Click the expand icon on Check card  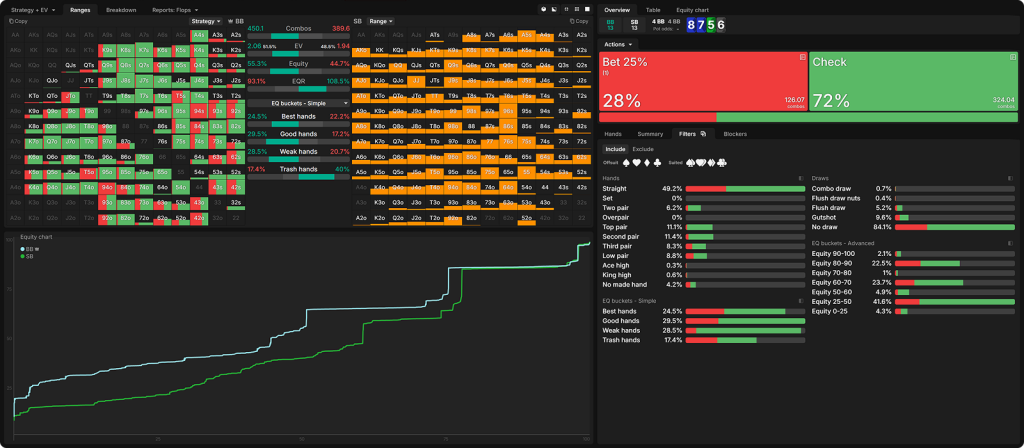pos(1012,58)
